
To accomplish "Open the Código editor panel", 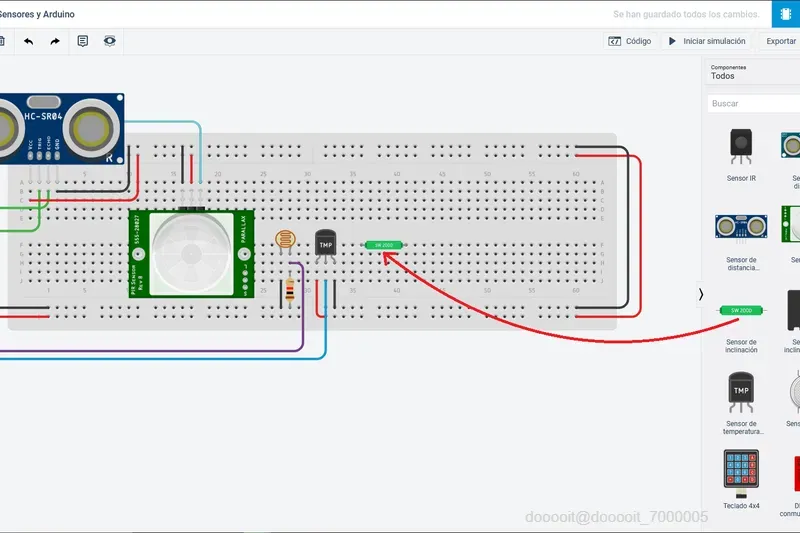I will (630, 41).
